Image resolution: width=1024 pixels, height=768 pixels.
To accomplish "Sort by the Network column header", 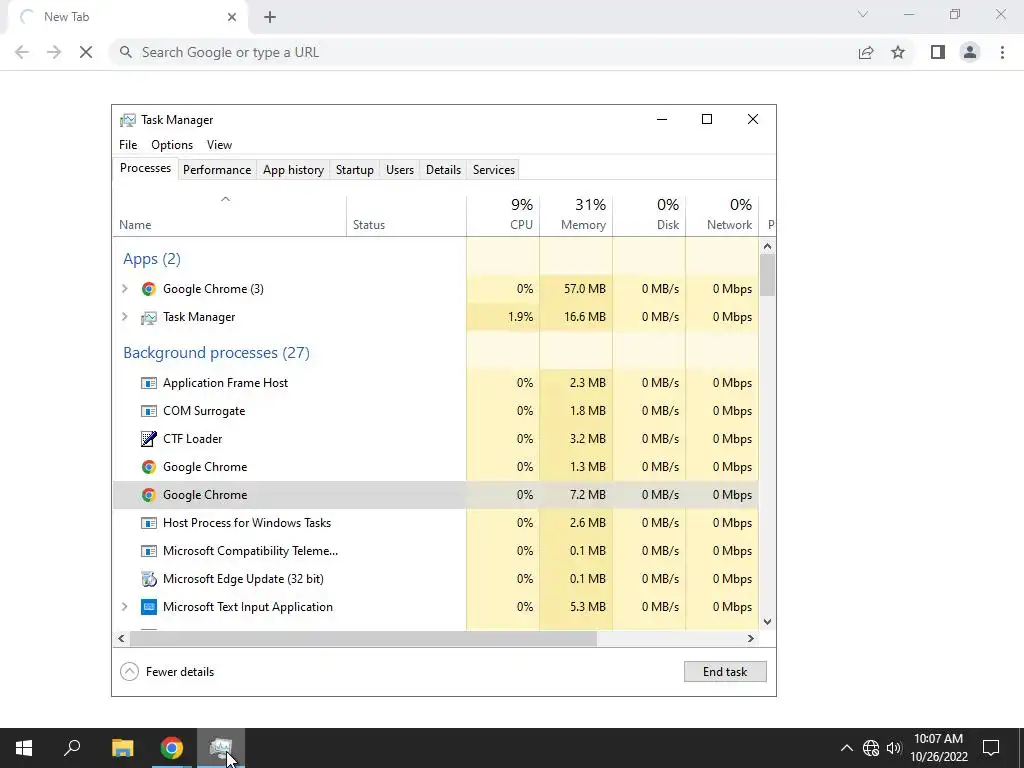I will (x=722, y=216).
